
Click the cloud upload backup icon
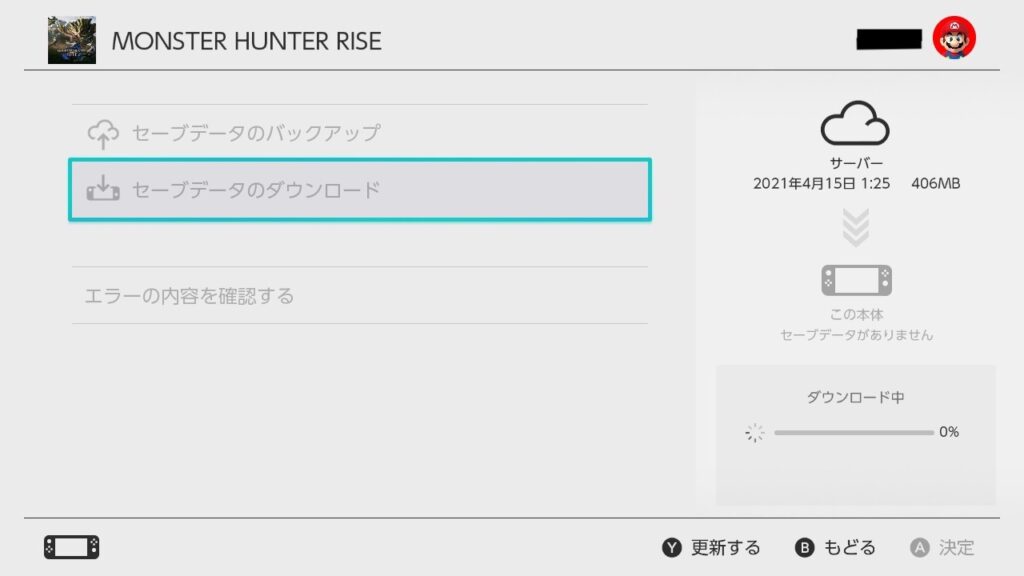[x=103, y=133]
